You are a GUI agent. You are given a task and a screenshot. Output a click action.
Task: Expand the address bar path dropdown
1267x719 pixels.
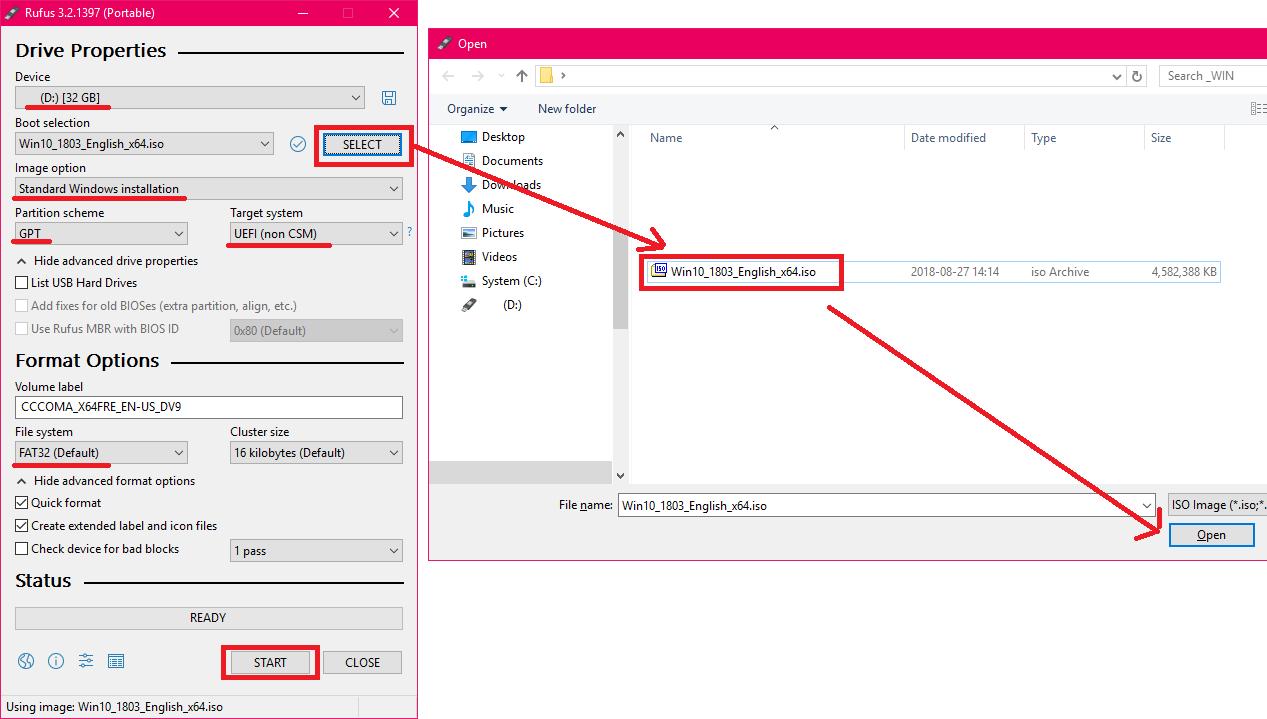[x=1117, y=76]
